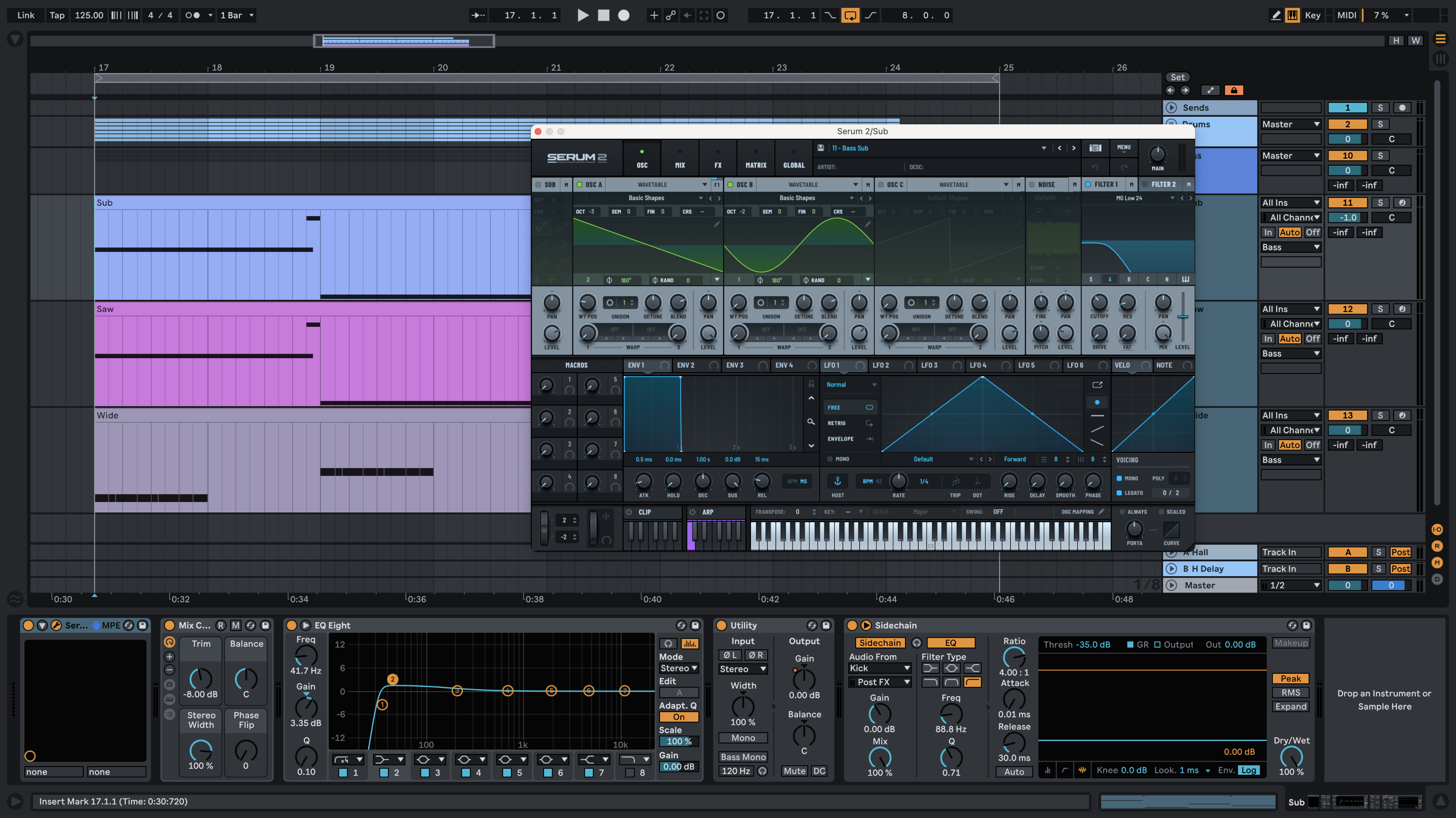Enable the Serum ARP power toggle
The image size is (1456, 818).
click(x=693, y=512)
